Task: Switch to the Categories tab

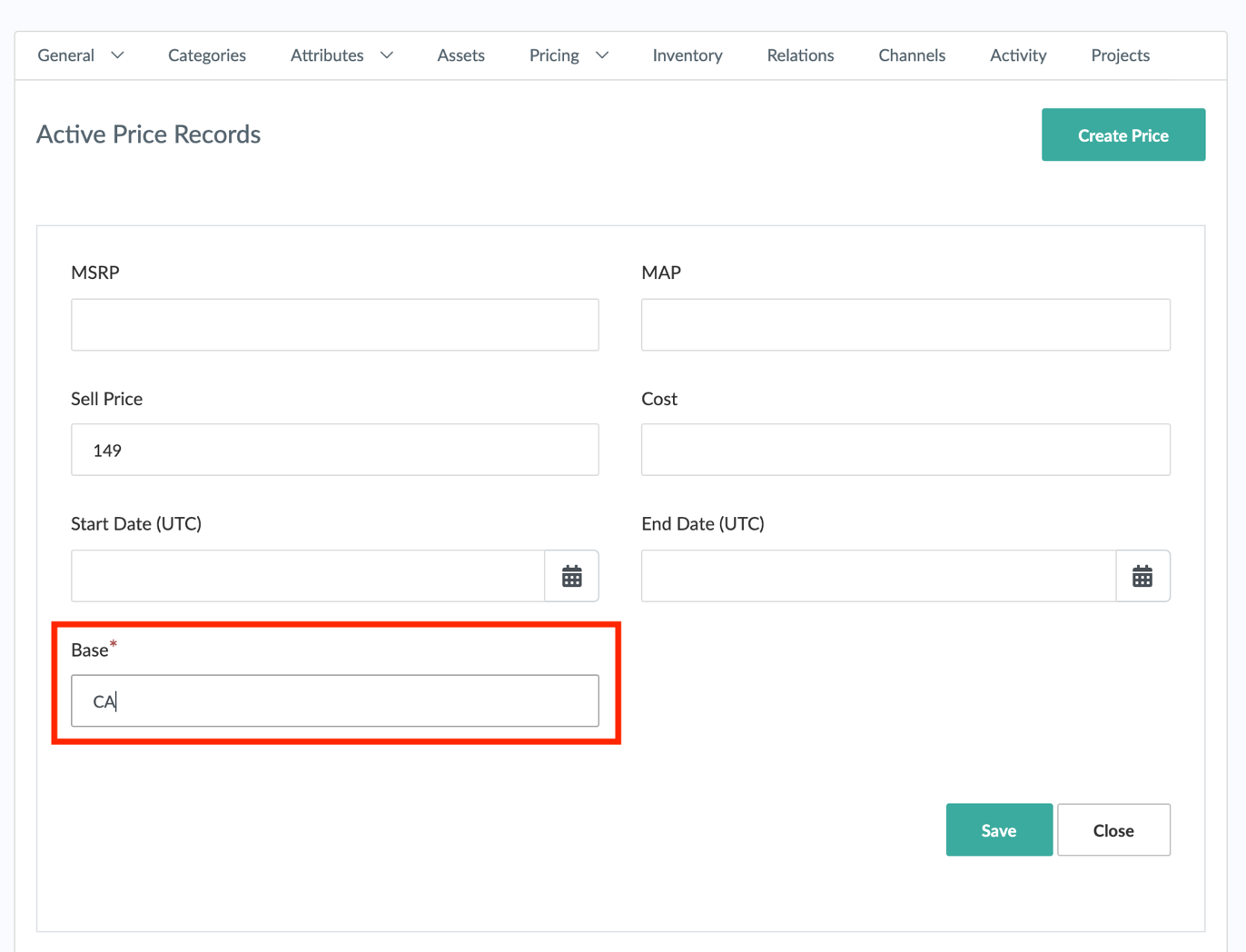Action: 207,55
